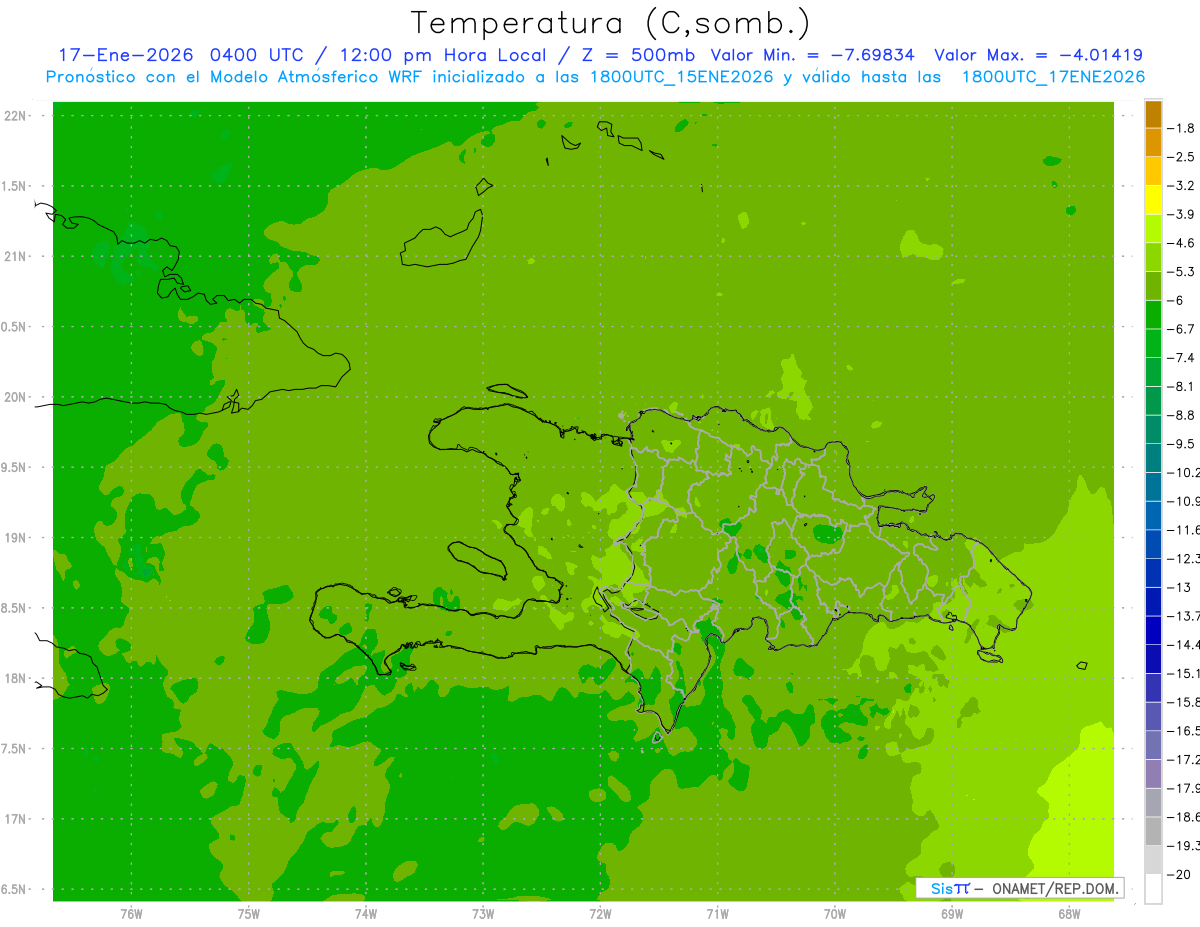1200x927 pixels.
Task: Click the "70W" longitude label
Action: (835, 913)
